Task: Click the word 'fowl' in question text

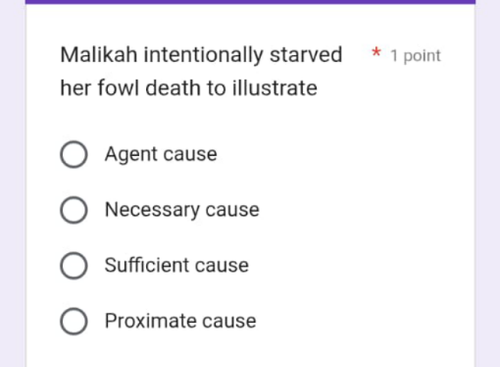Action: click(x=118, y=88)
